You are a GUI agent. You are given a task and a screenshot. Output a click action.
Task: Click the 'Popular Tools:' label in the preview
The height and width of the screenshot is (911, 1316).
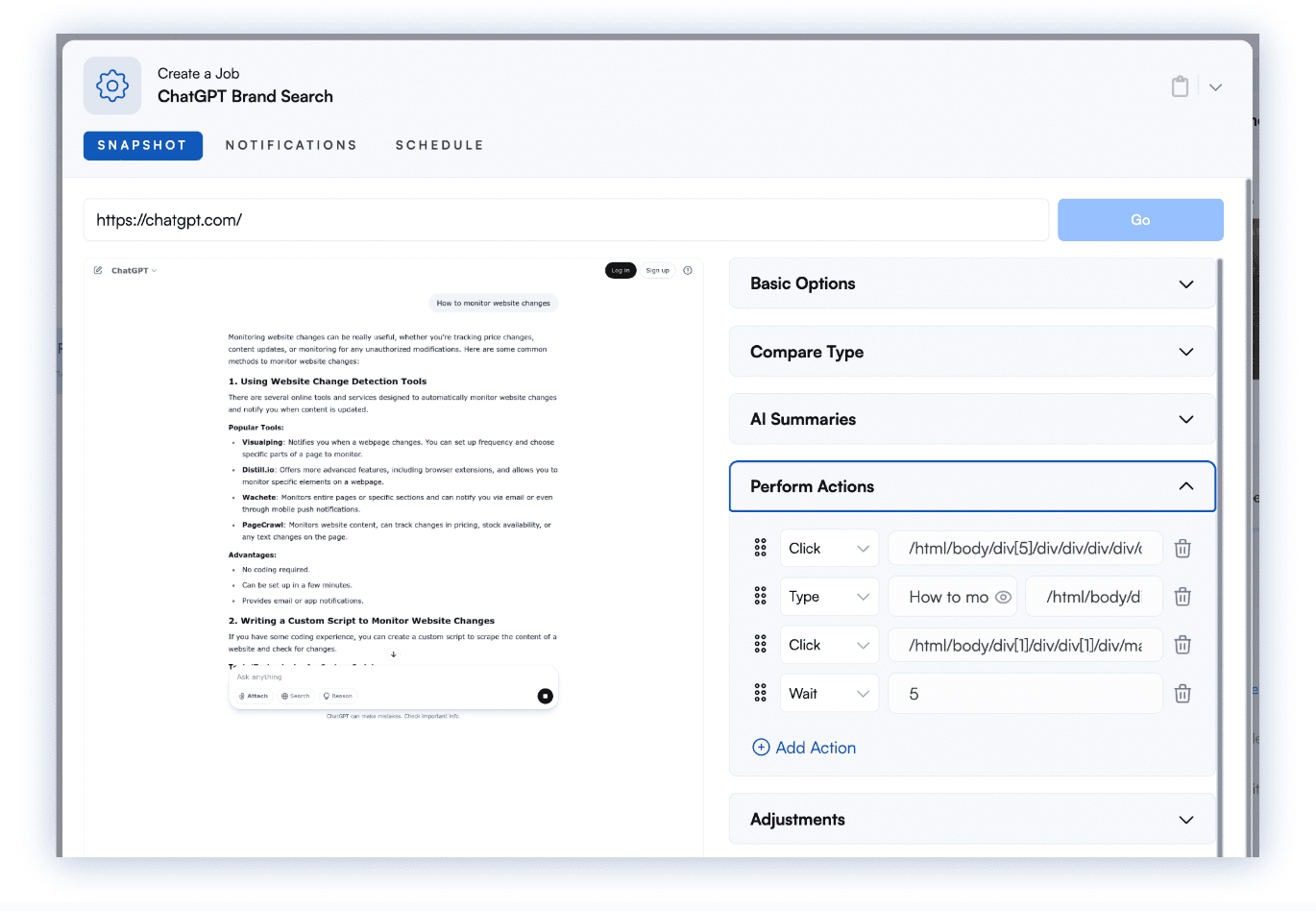coord(256,428)
